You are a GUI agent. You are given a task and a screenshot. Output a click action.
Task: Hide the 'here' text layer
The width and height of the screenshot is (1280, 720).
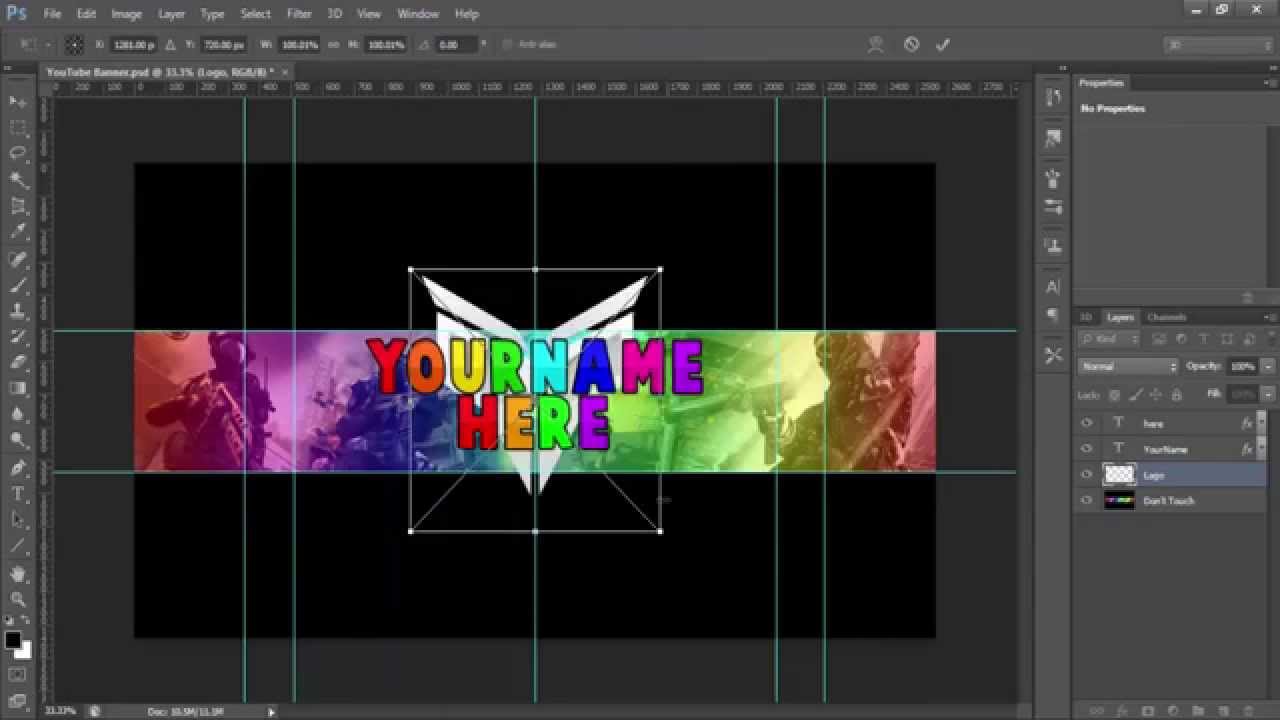tap(1087, 423)
